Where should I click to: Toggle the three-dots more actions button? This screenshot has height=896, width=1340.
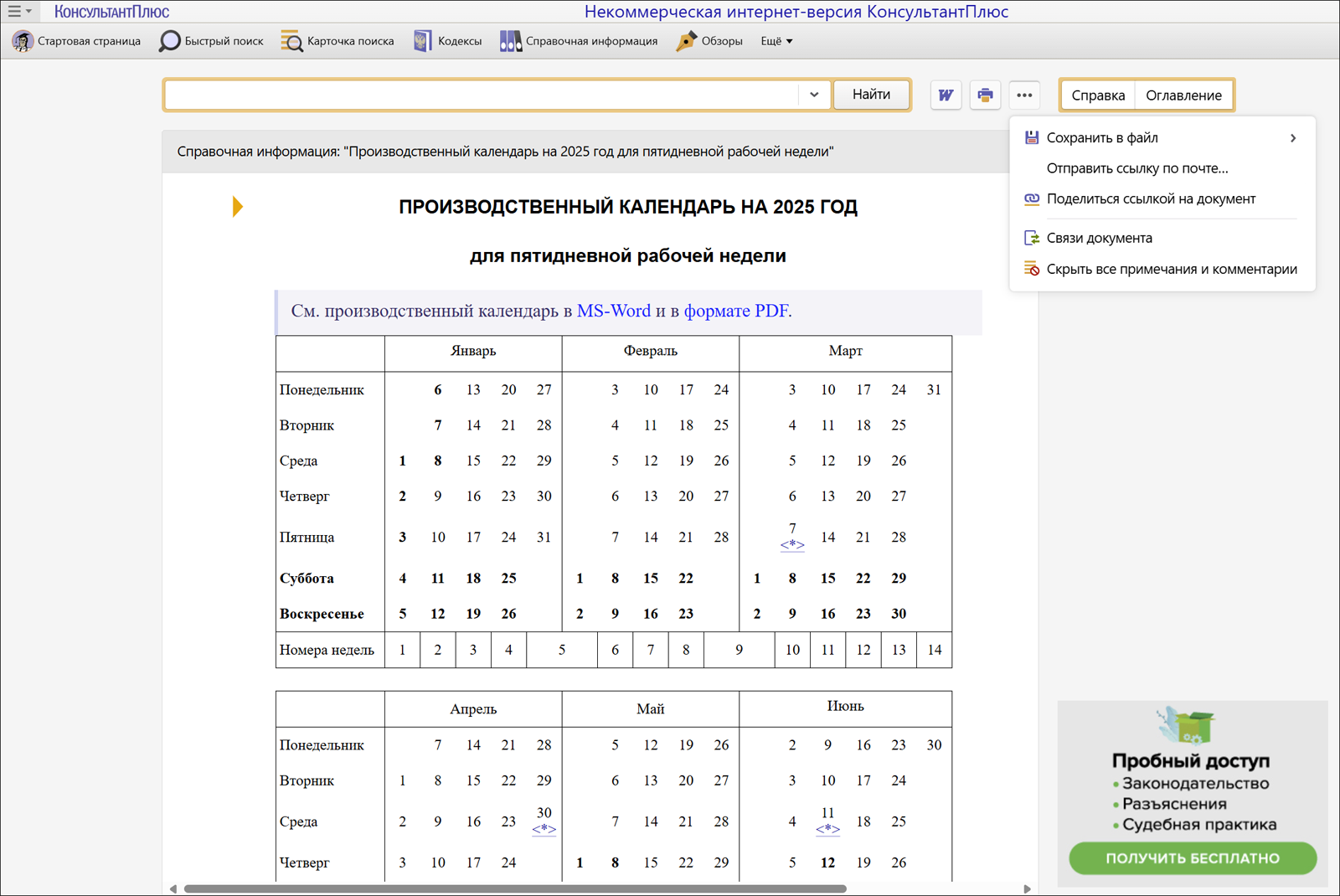point(1024,95)
